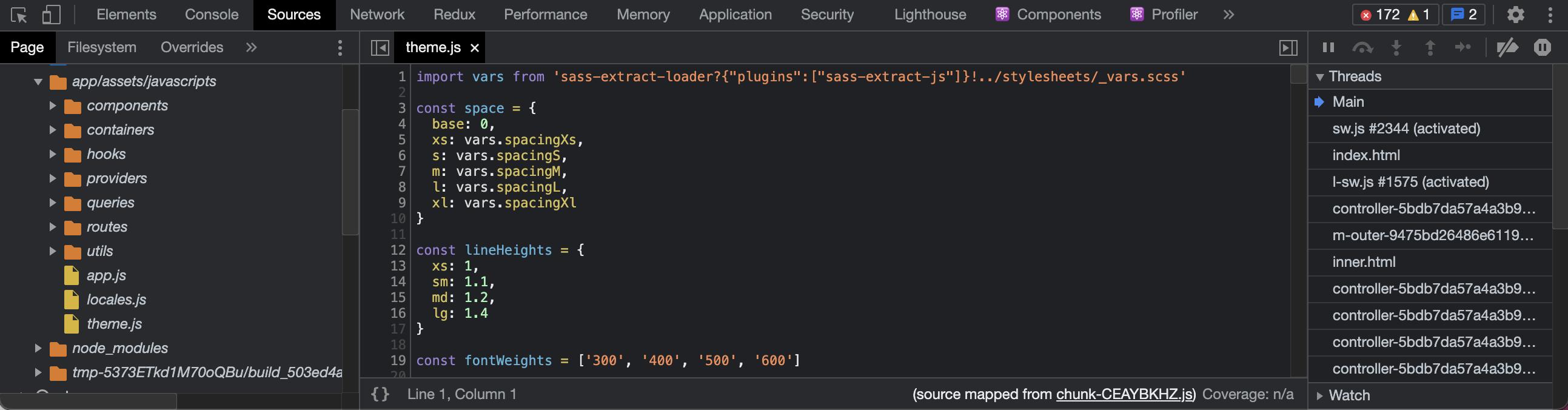Expand the utils folder

(52, 251)
